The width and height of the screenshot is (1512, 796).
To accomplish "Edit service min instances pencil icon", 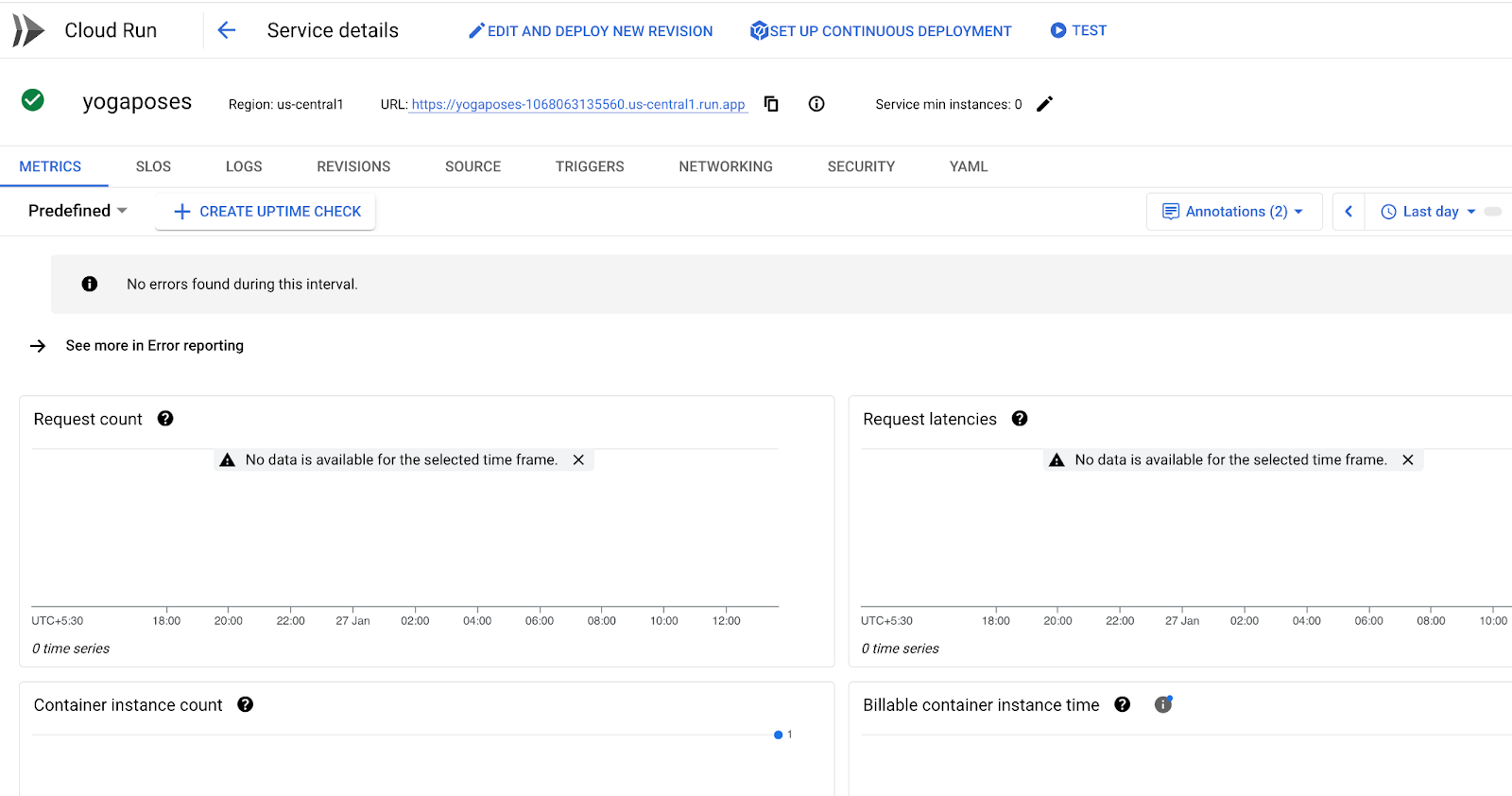I will point(1044,104).
